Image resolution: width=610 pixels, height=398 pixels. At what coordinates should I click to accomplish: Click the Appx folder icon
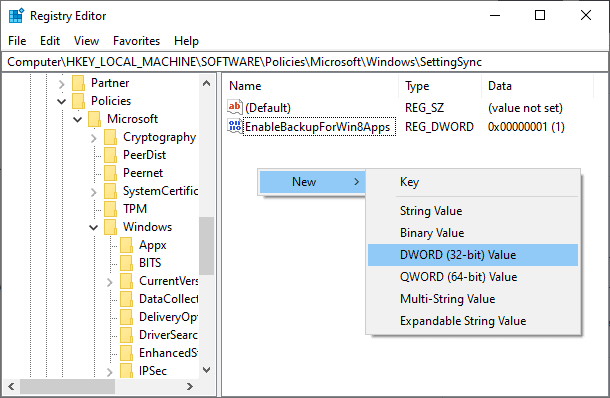[126, 245]
